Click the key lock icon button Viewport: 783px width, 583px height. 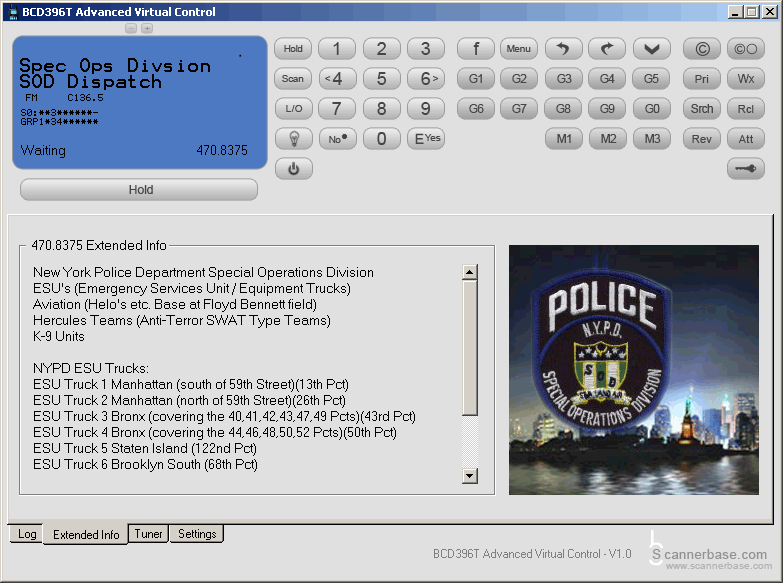point(746,169)
